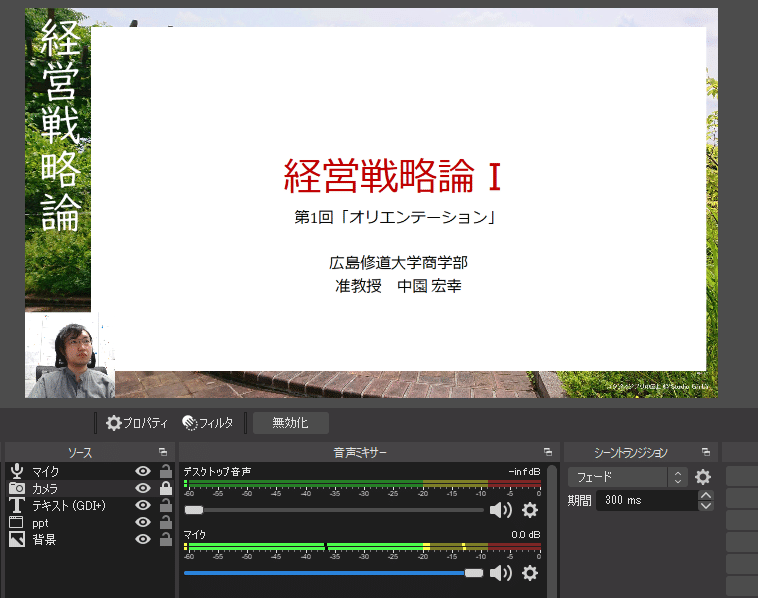Image resolution: width=758 pixels, height=598 pixels.
Task: Select the ppt window capture icon
Action: tap(16, 522)
